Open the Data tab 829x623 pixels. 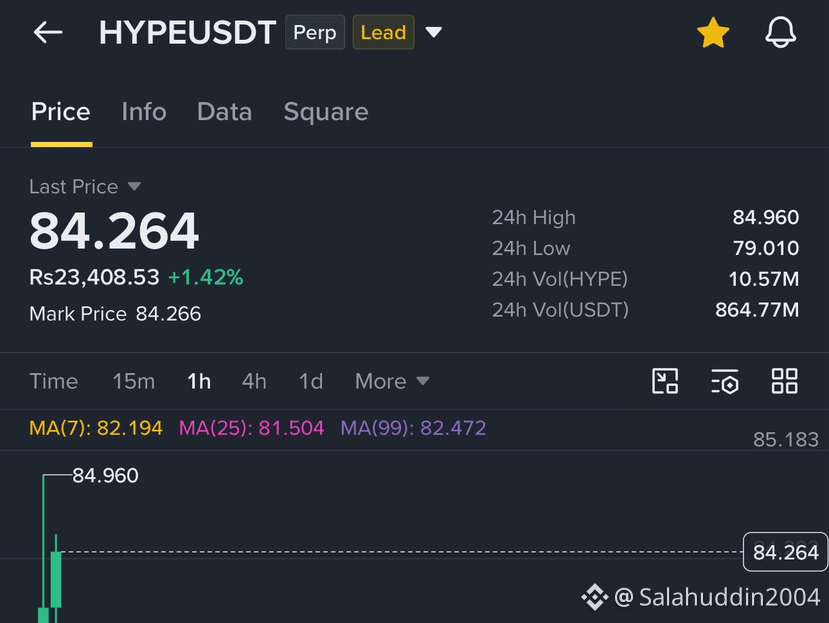click(224, 112)
